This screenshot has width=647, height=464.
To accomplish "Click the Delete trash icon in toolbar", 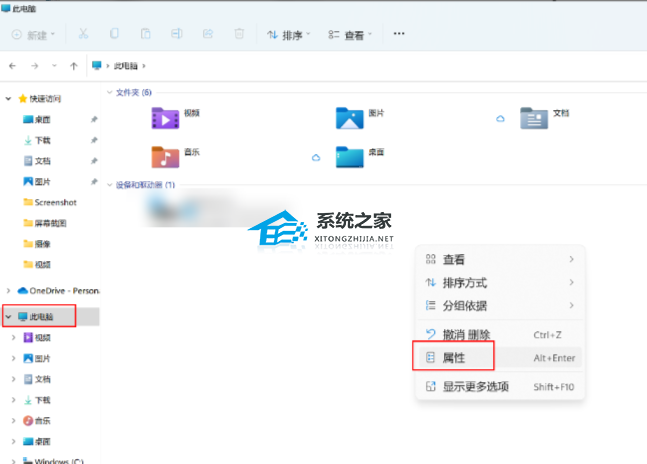I will coord(239,34).
